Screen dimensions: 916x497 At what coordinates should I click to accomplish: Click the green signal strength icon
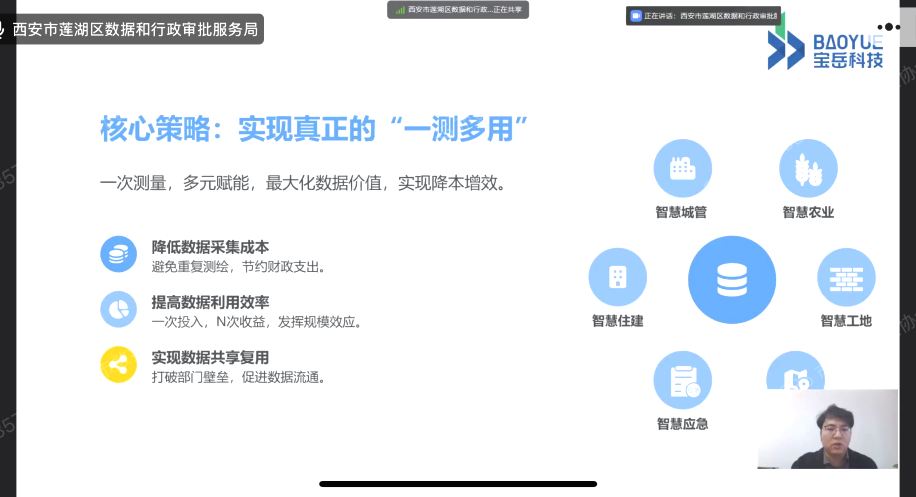pyautogui.click(x=399, y=9)
